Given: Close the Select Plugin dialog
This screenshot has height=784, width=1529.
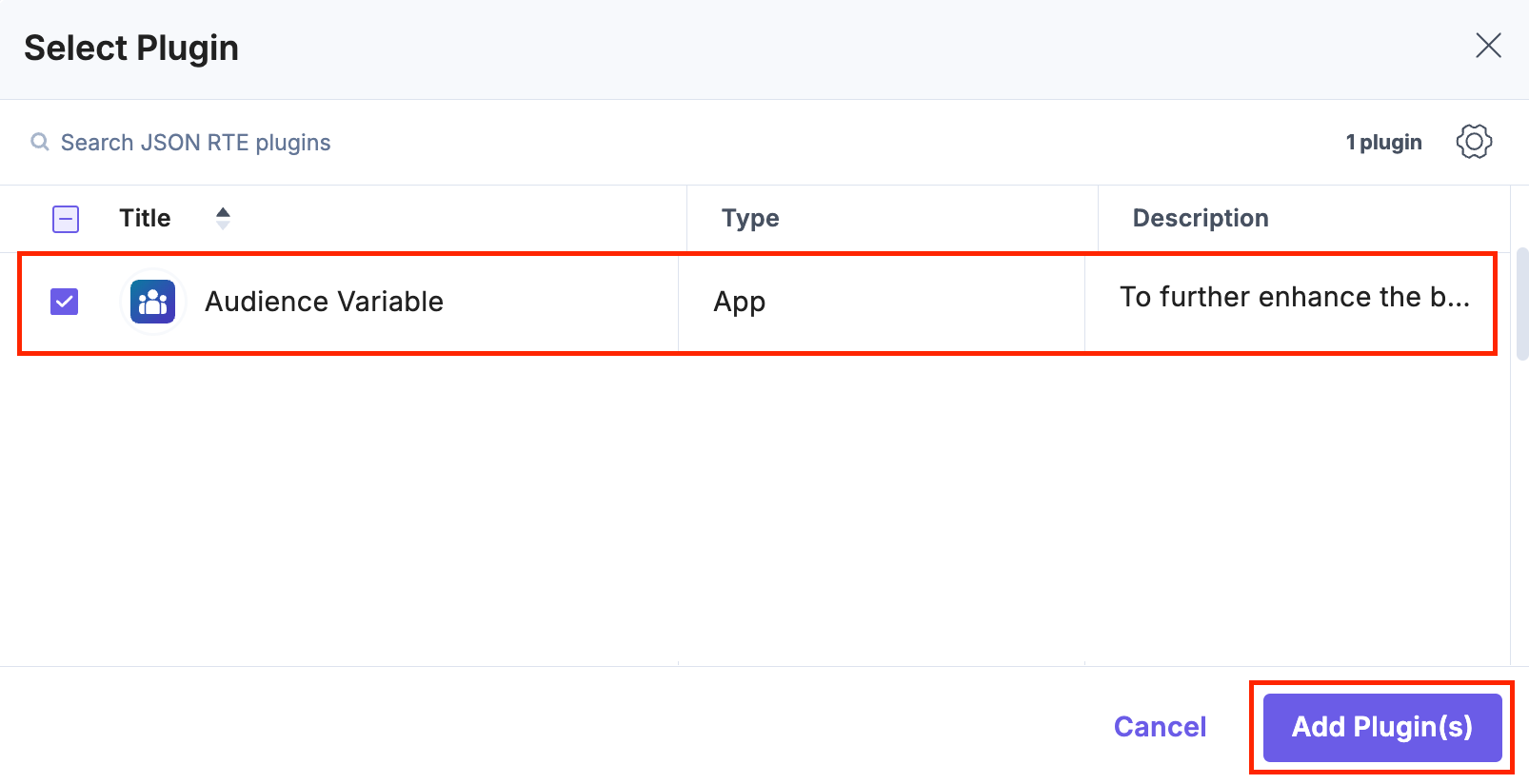Looking at the screenshot, I should [x=1488, y=45].
